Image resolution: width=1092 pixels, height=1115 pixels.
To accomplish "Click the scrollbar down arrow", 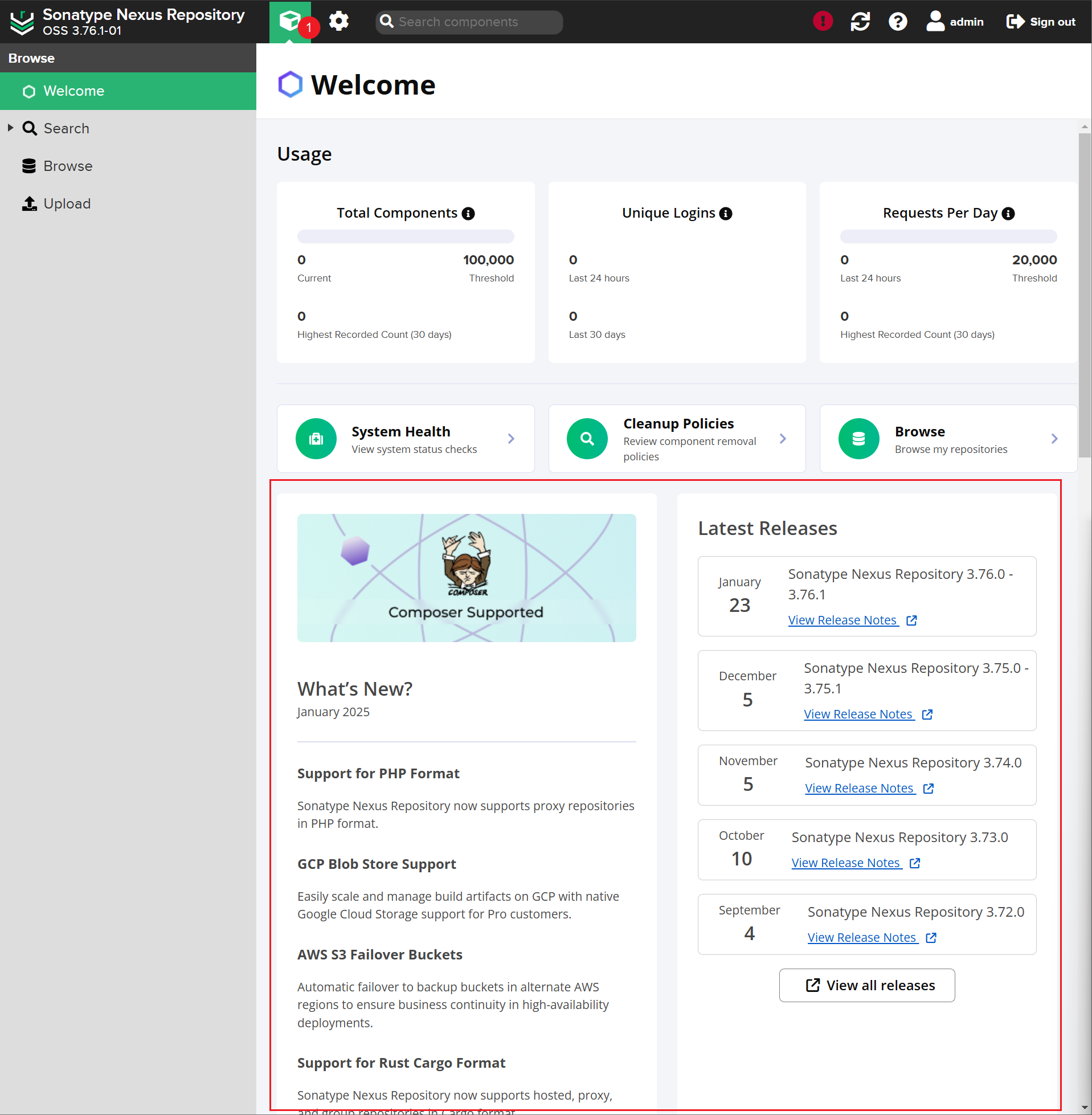I will point(1085,1107).
